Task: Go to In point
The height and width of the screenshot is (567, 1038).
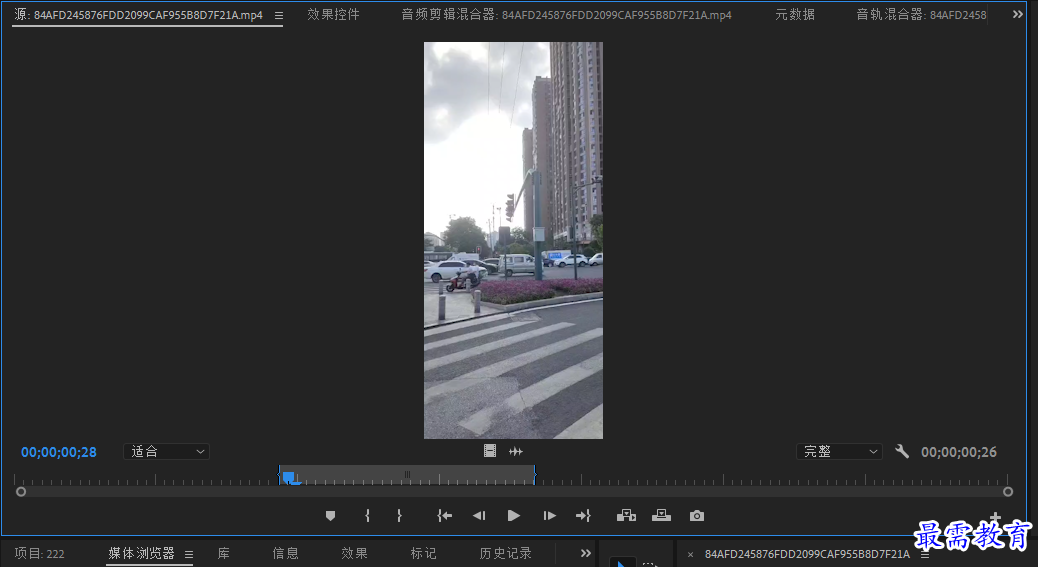Action: pos(444,516)
